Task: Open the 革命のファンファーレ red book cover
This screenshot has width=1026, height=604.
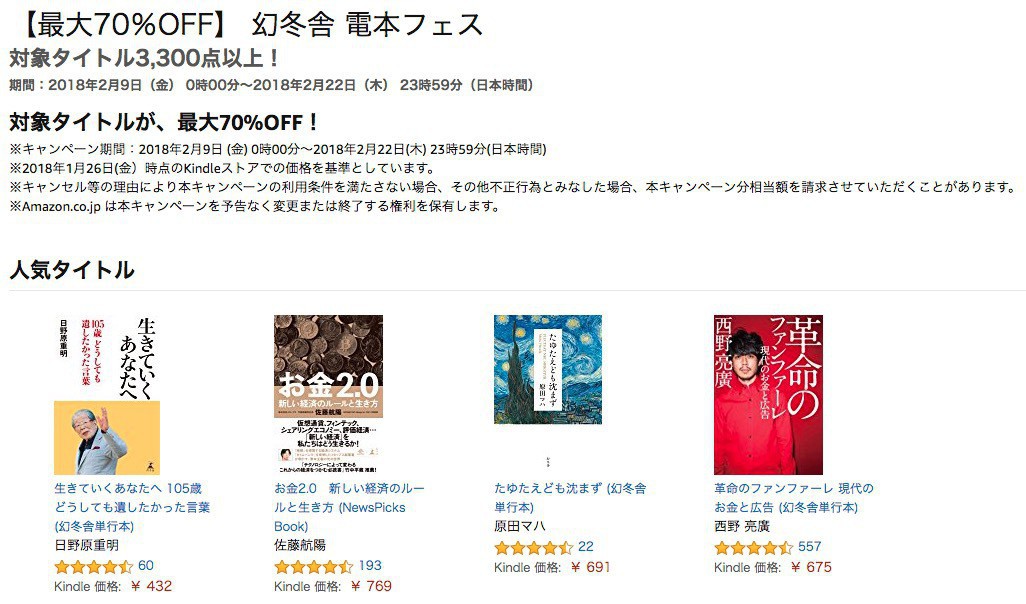Action: [768, 395]
